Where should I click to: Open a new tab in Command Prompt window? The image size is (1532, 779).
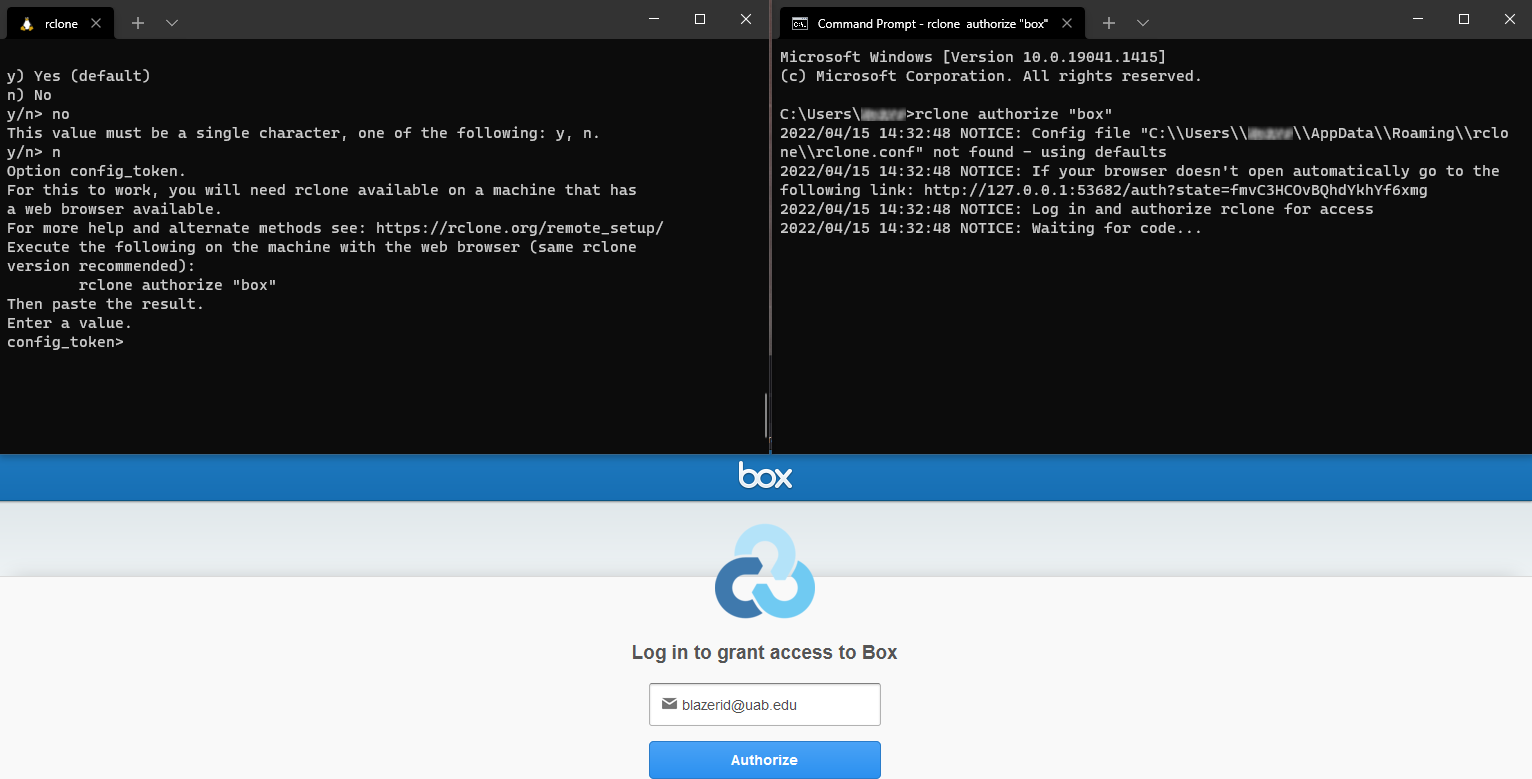pos(1109,23)
